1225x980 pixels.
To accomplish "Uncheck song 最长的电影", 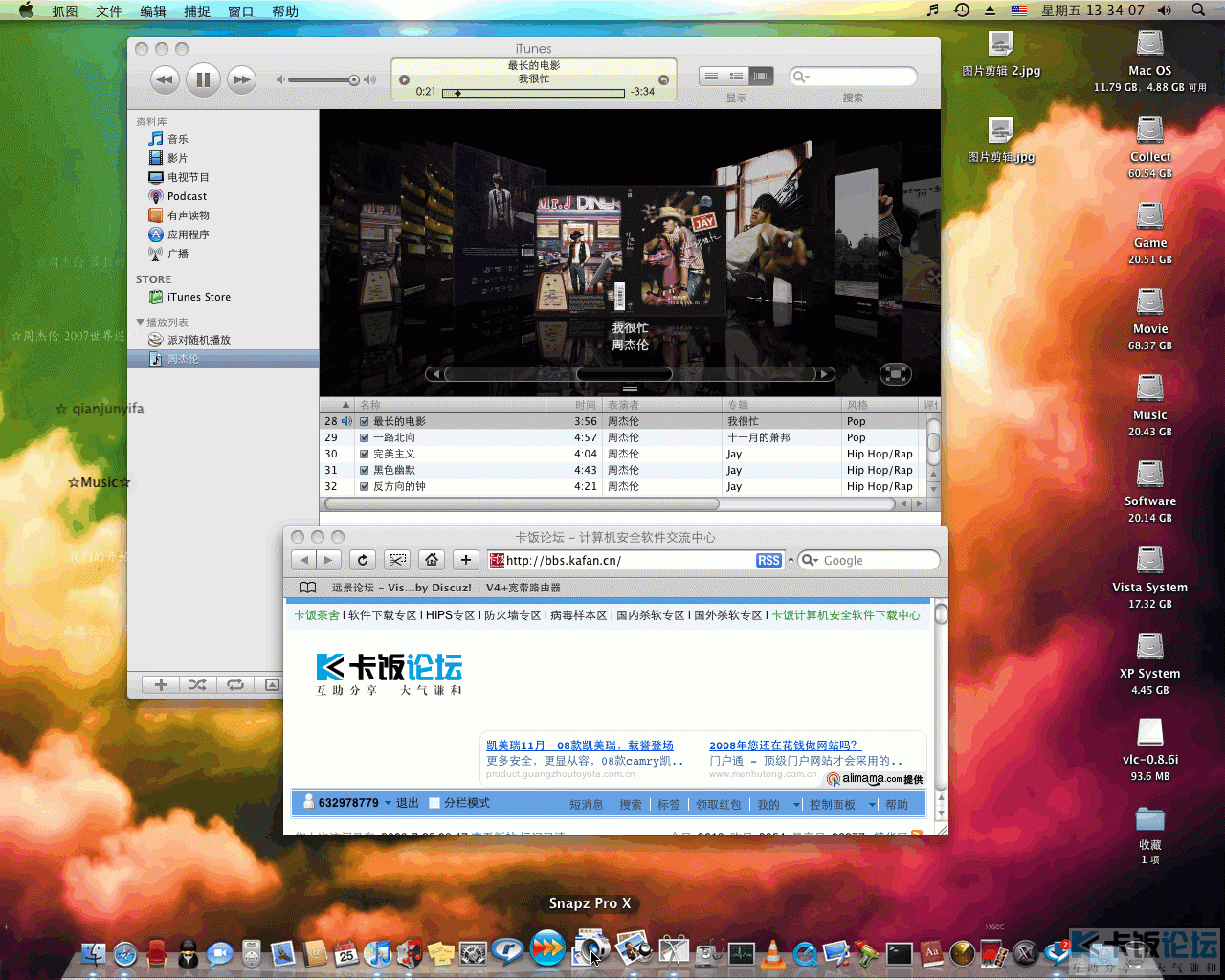I will click(364, 421).
